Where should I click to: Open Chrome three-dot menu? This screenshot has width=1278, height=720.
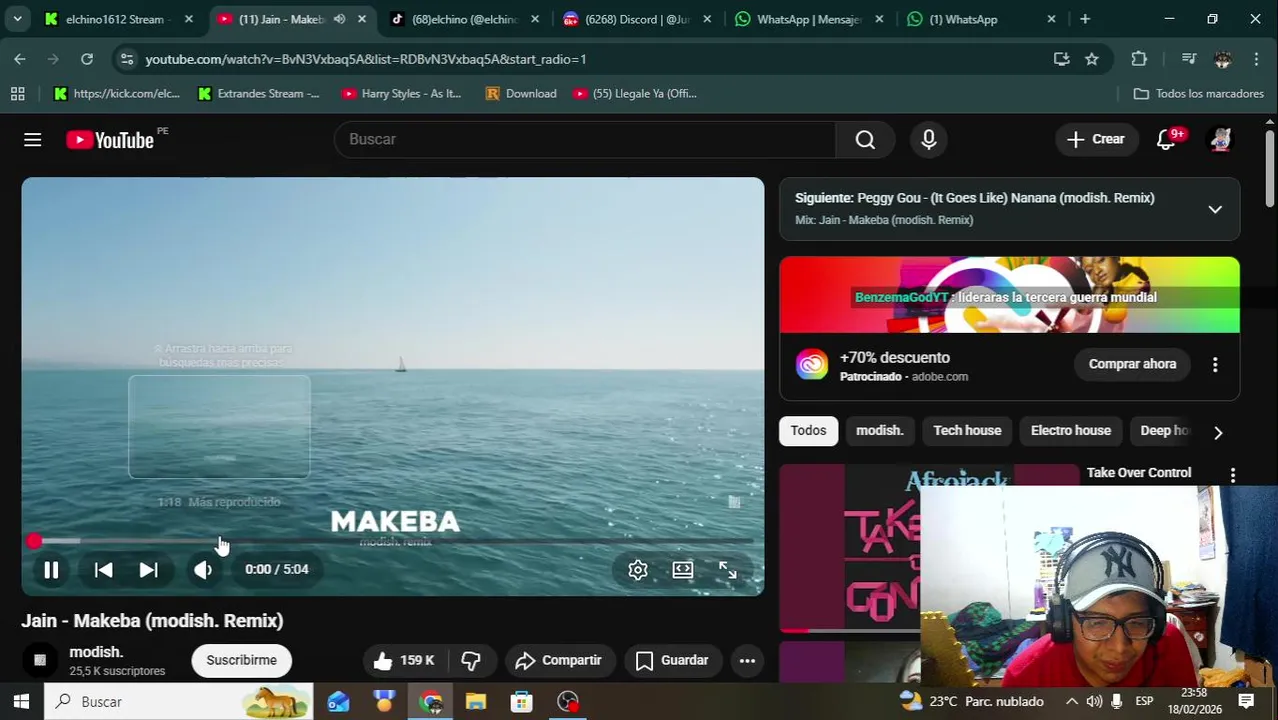coord(1256,59)
